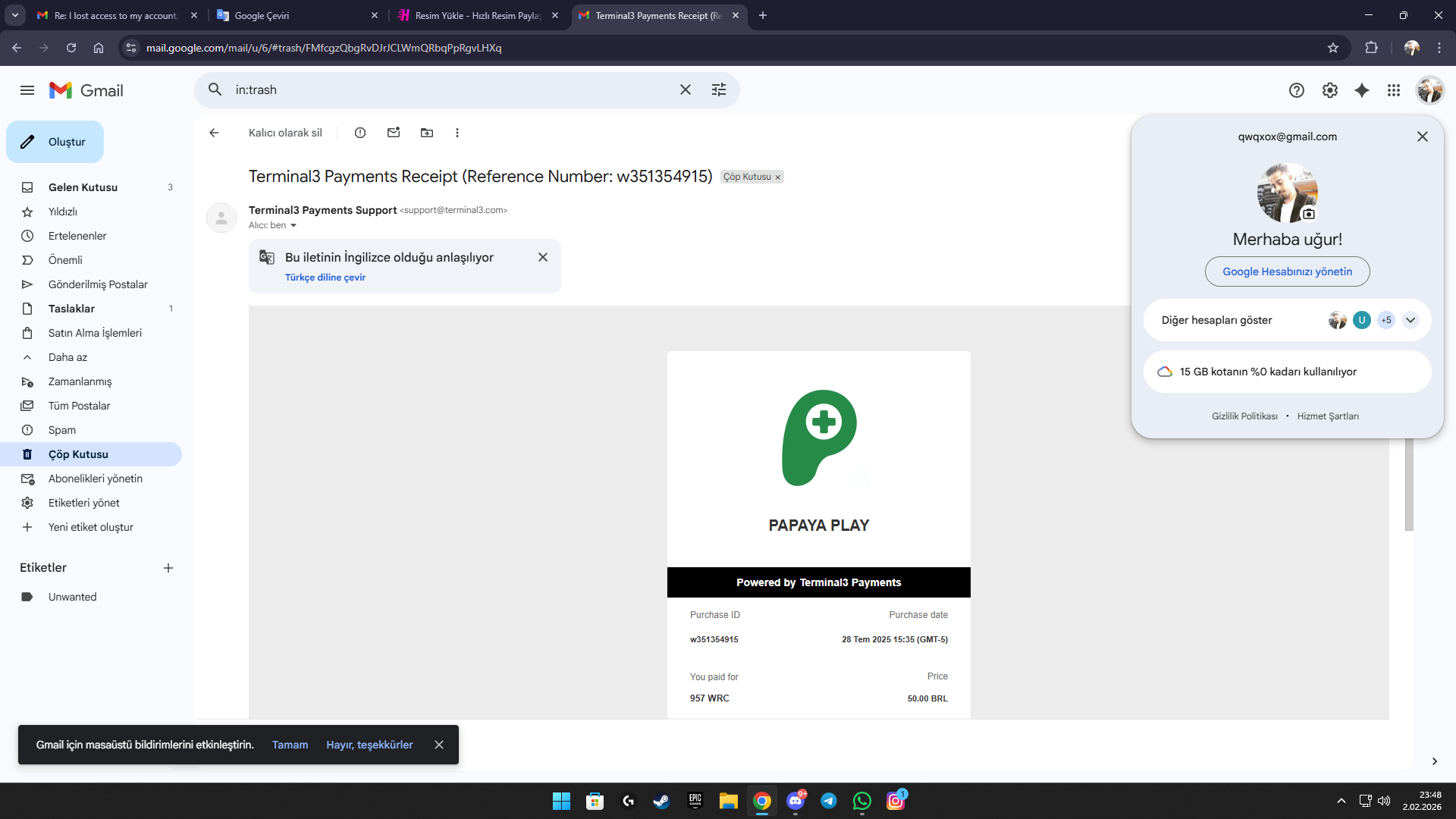
Task: Expand recipient details next to Alıcı: ben
Action: click(293, 225)
